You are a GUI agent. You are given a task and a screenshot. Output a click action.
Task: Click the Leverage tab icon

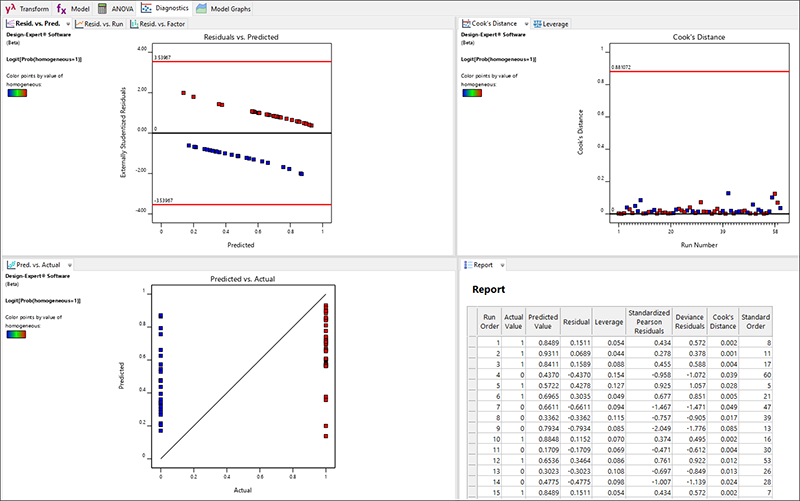tap(539, 23)
